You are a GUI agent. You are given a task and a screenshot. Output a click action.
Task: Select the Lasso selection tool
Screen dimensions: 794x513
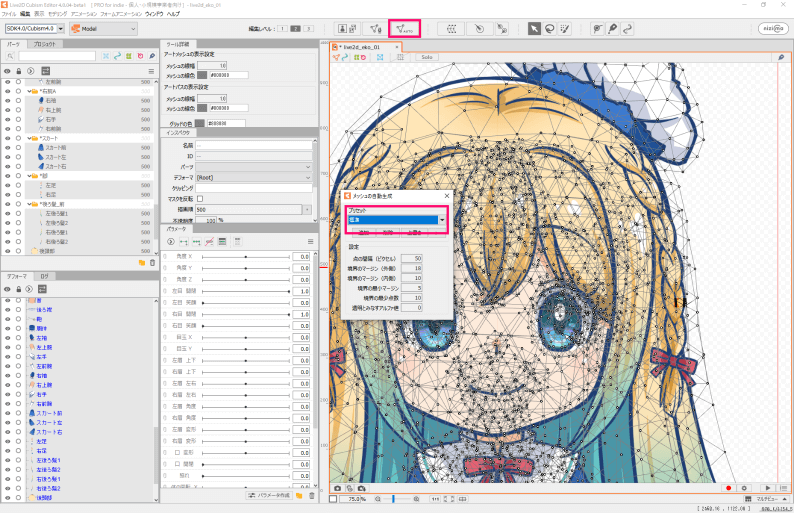tap(549, 29)
